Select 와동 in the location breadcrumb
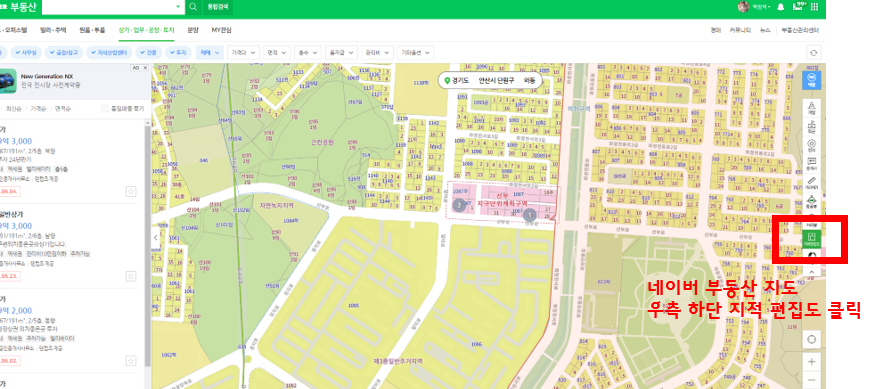871x389 pixels. click(x=530, y=81)
